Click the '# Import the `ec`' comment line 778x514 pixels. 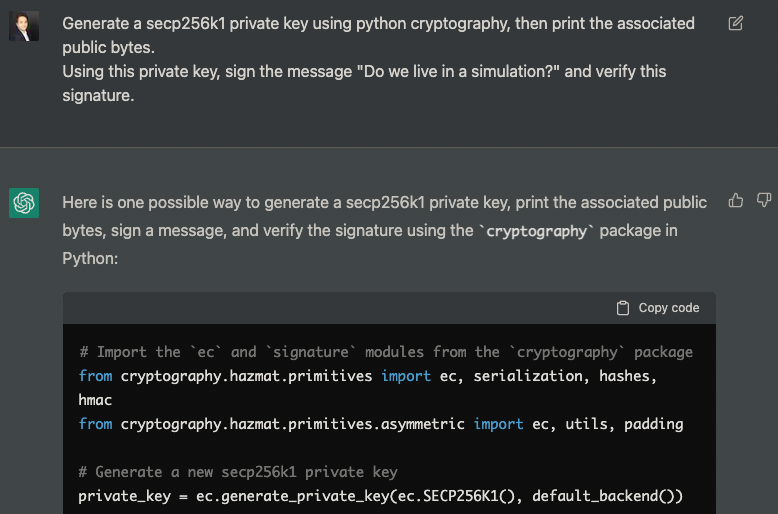click(x=386, y=352)
